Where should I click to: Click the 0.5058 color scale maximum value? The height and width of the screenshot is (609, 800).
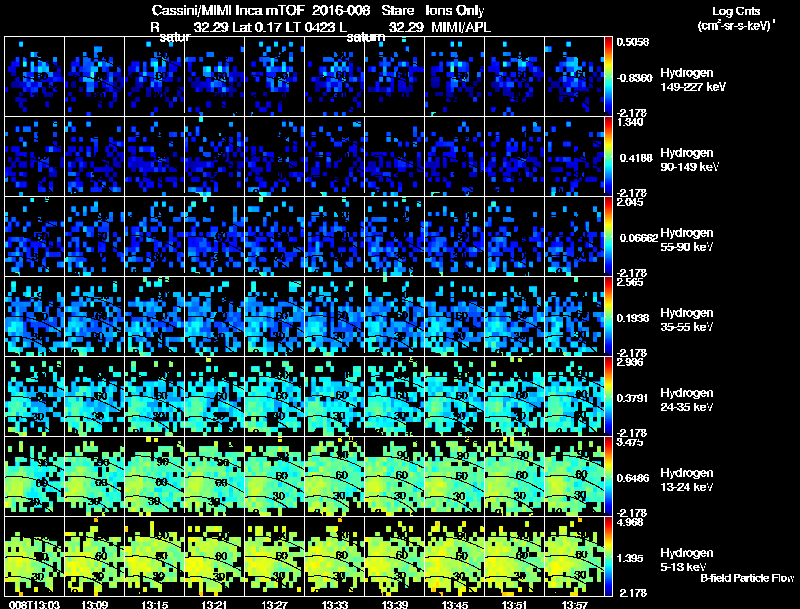pyautogui.click(x=633, y=42)
